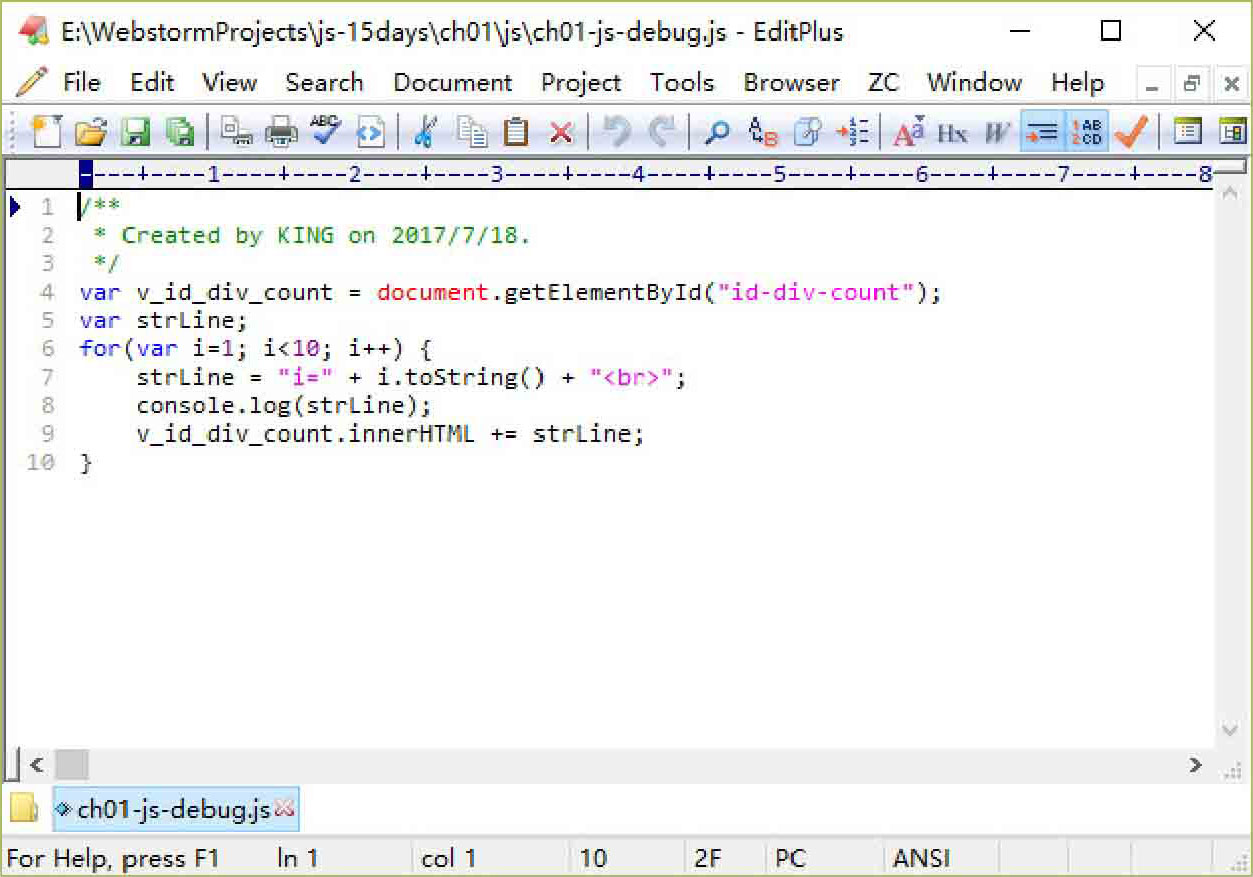The image size is (1253, 877).
Task: Click the orange check mark icon
Action: [x=1131, y=132]
